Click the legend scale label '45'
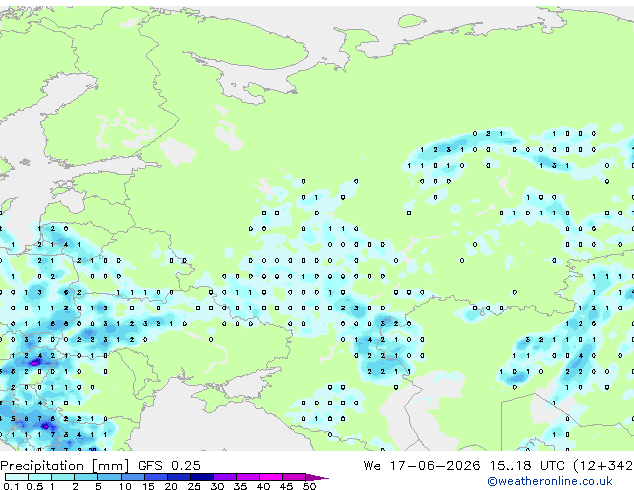634x490 pixels. tap(286, 486)
